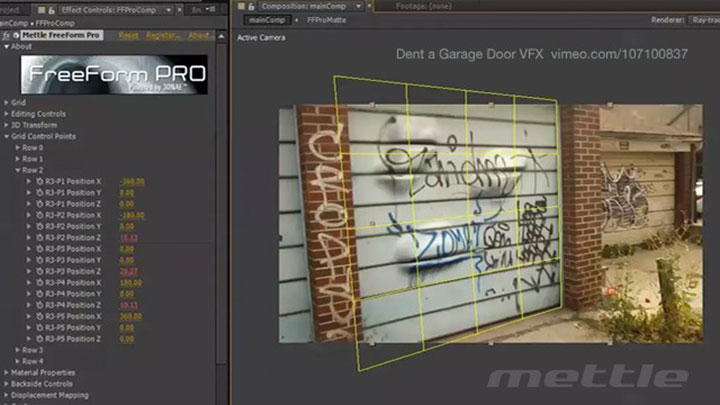The height and width of the screenshot is (405, 720).
Task: Click the Reset link for FreeForm Pro
Action: coord(129,35)
